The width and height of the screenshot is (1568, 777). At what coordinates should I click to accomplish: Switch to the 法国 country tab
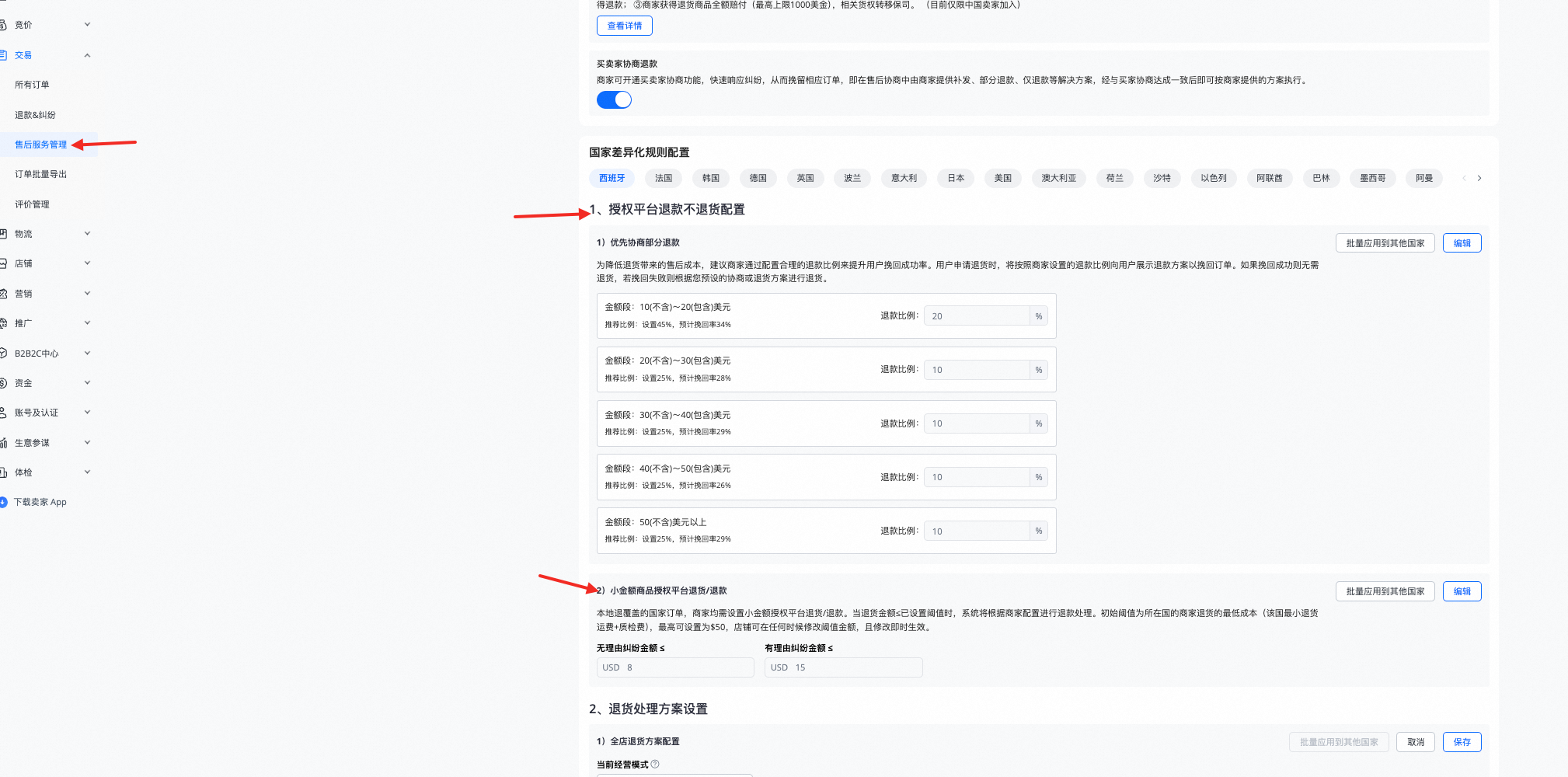[663, 178]
